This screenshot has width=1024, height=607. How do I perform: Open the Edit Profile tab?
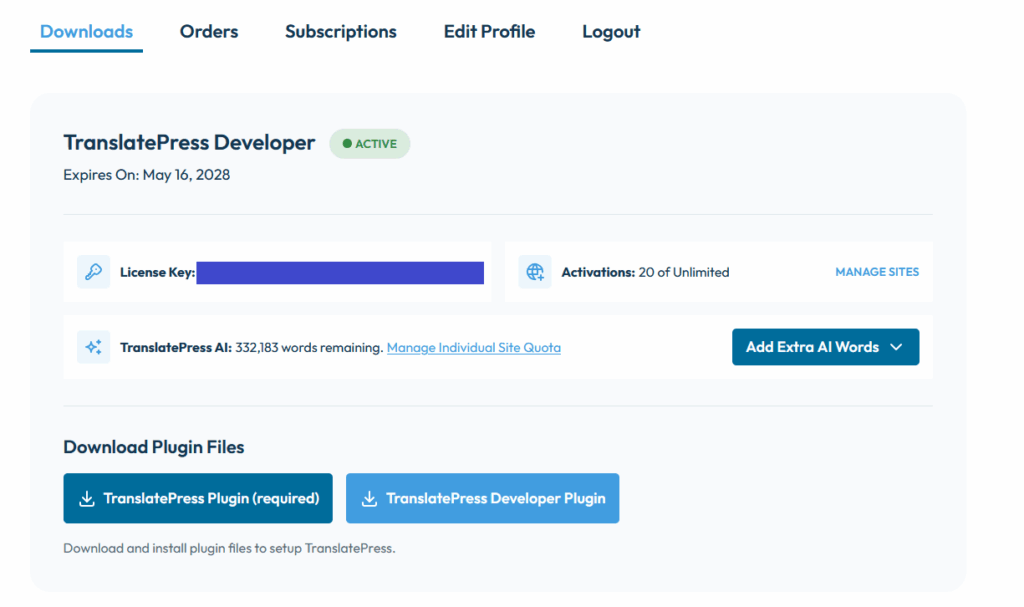click(489, 31)
